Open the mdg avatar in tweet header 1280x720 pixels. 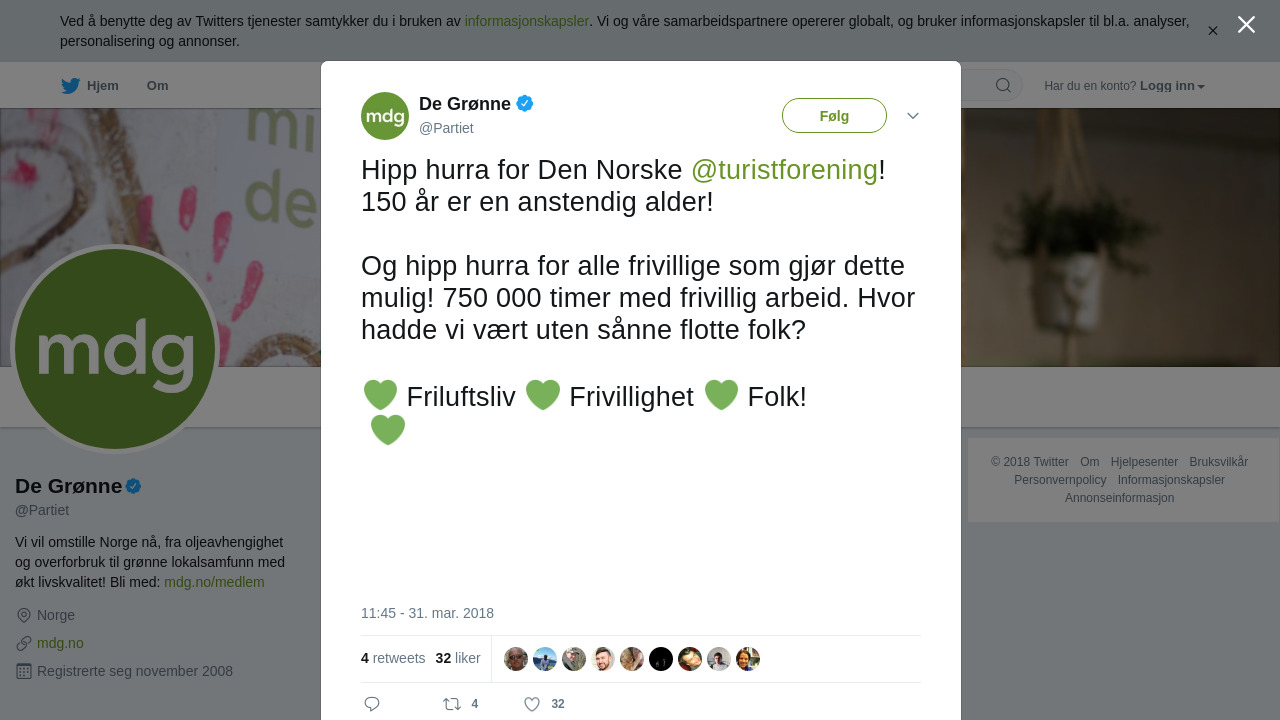[x=385, y=116]
